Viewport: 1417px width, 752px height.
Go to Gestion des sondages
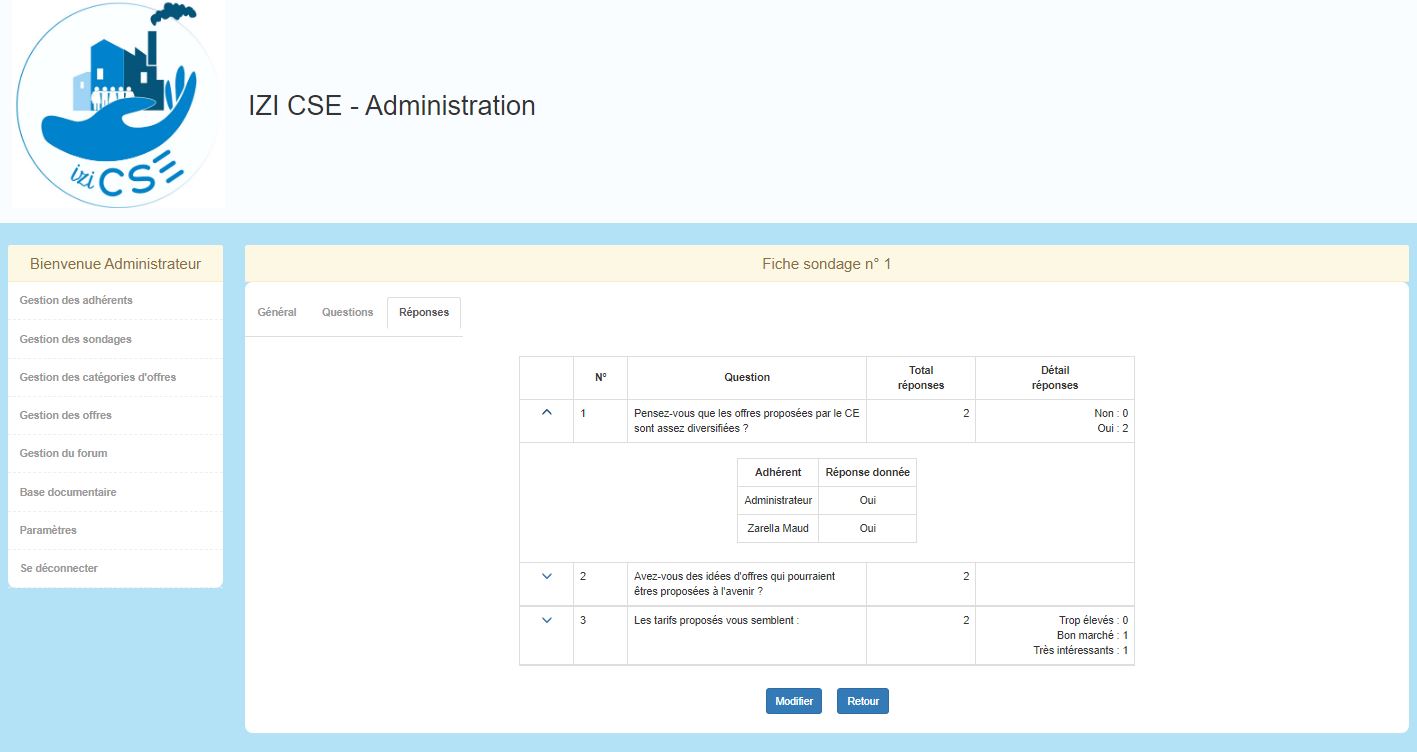[x=76, y=339]
